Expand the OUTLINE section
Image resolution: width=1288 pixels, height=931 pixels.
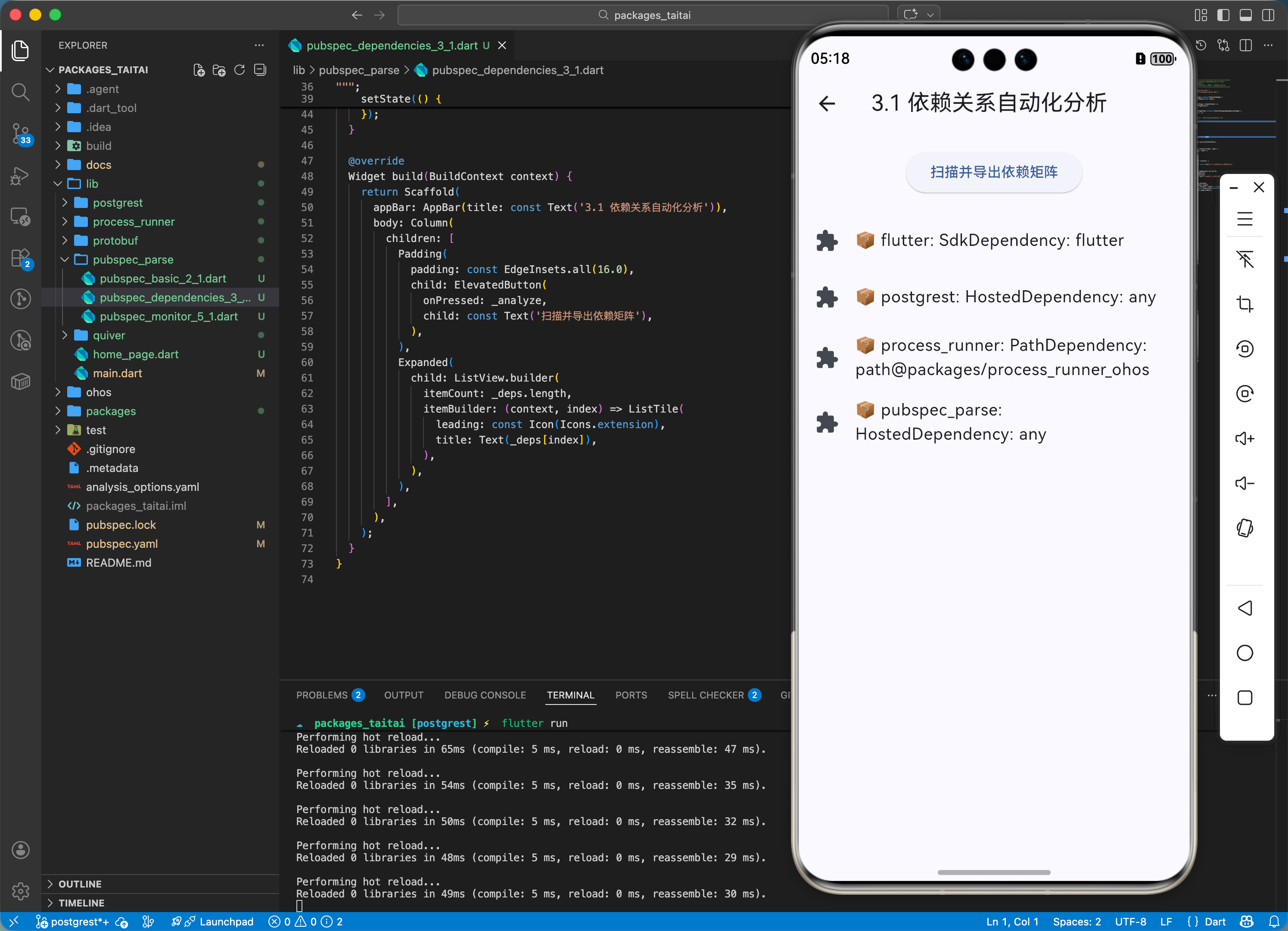[x=80, y=883]
